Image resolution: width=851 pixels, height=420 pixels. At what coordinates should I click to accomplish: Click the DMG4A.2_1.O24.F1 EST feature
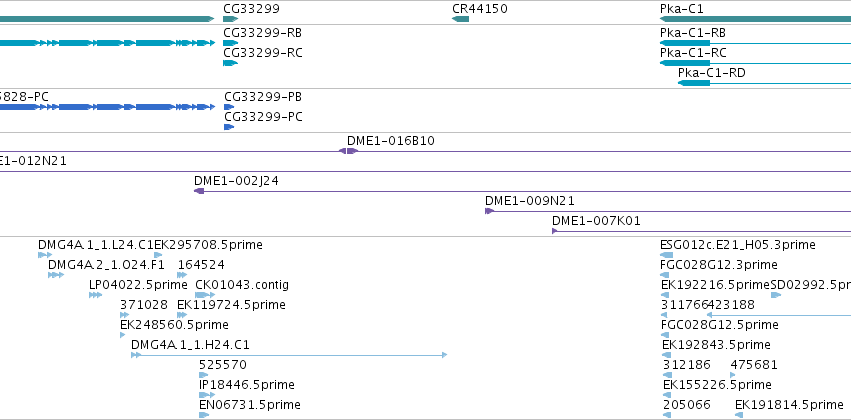tap(56, 275)
